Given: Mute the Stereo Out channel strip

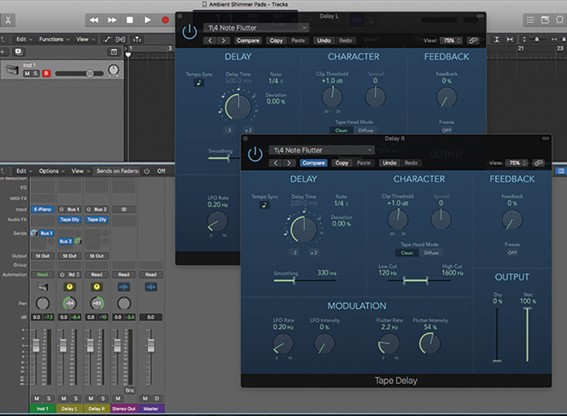Looking at the screenshot, I should pyautogui.click(x=118, y=398).
